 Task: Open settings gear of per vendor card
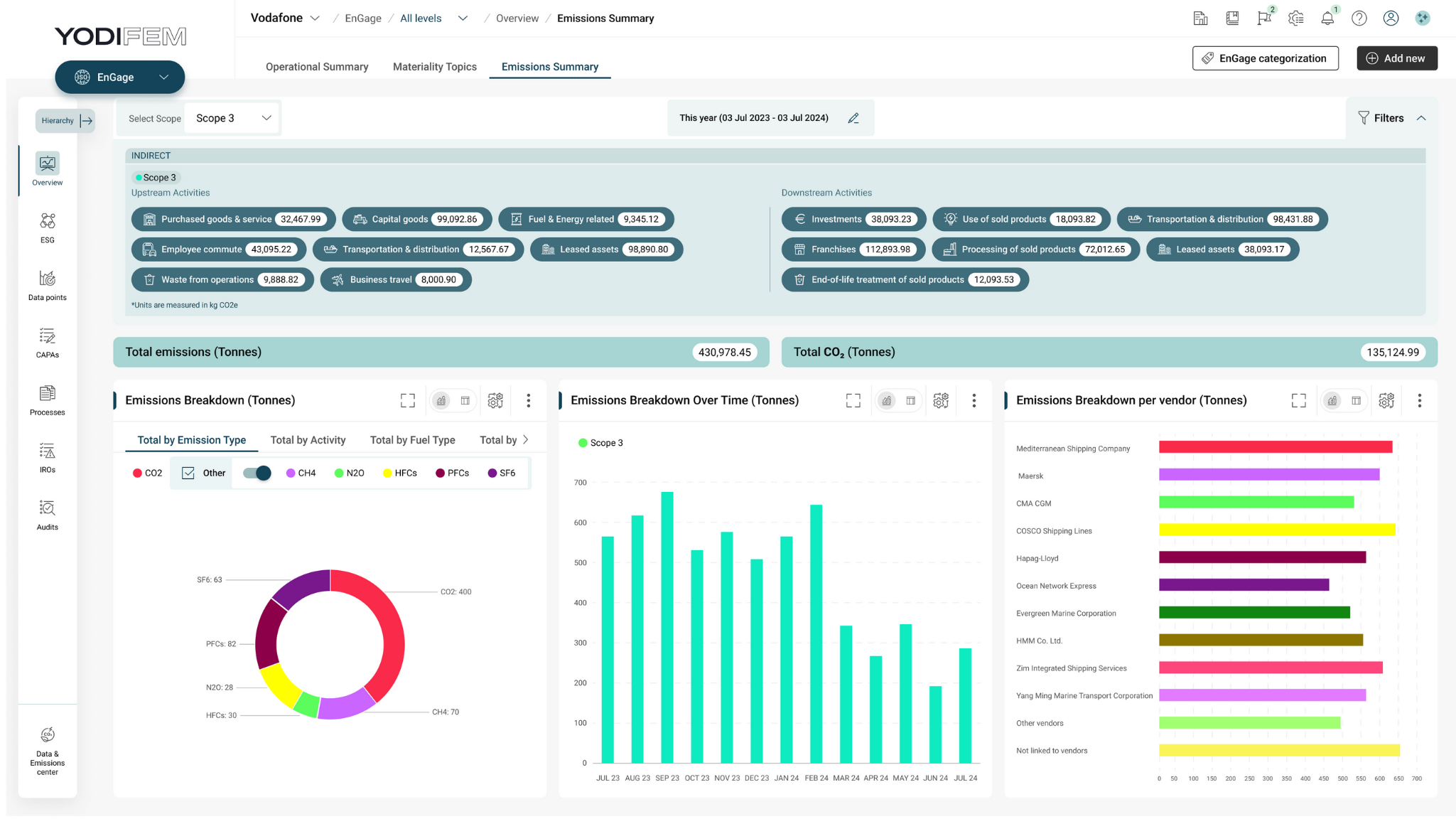pos(1386,401)
